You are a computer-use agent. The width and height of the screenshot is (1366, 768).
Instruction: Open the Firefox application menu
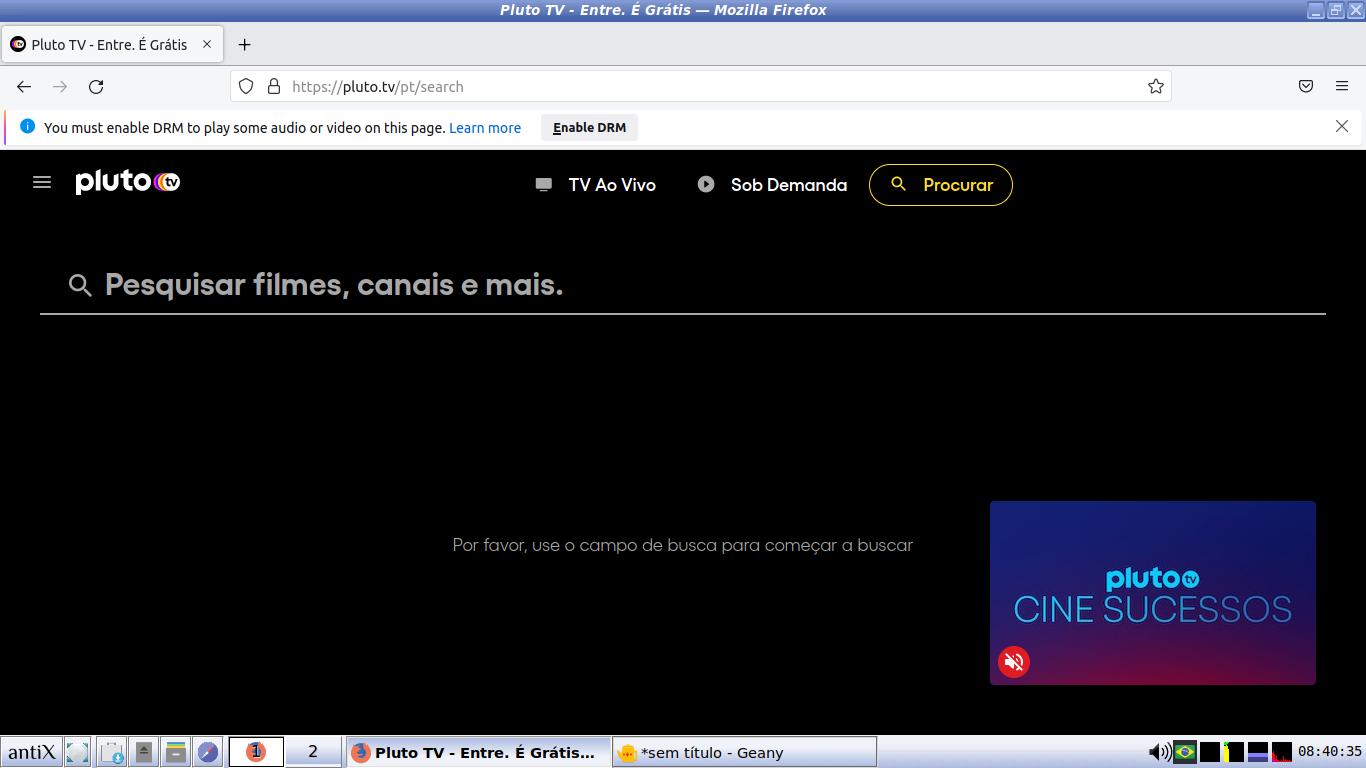click(1342, 87)
